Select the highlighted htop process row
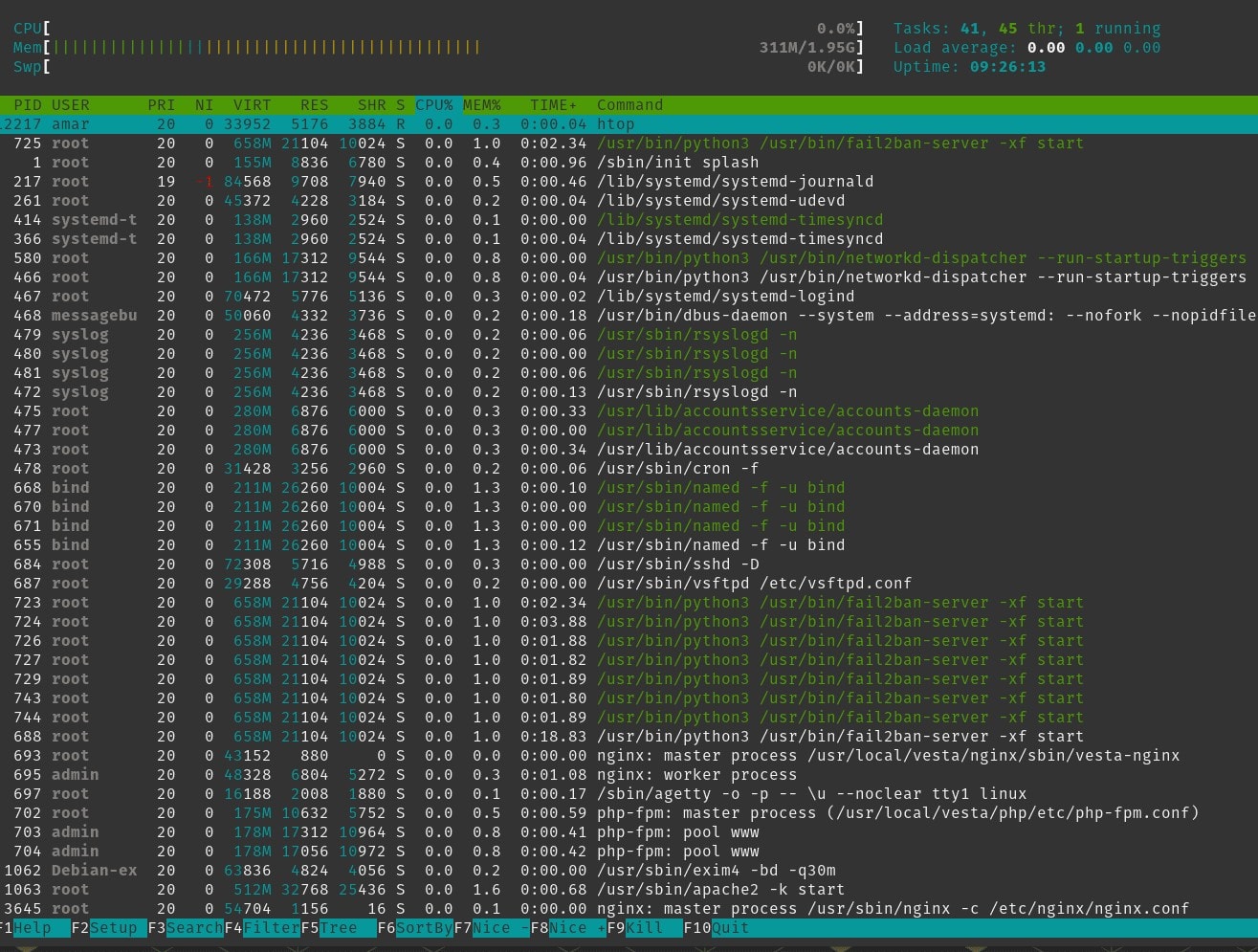The height and width of the screenshot is (952, 1258). coord(629,124)
